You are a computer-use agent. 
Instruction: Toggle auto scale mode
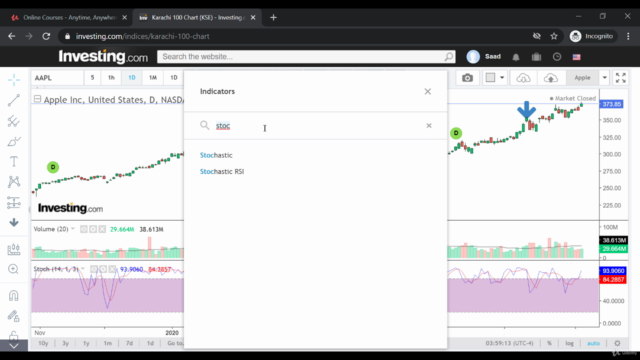593,343
